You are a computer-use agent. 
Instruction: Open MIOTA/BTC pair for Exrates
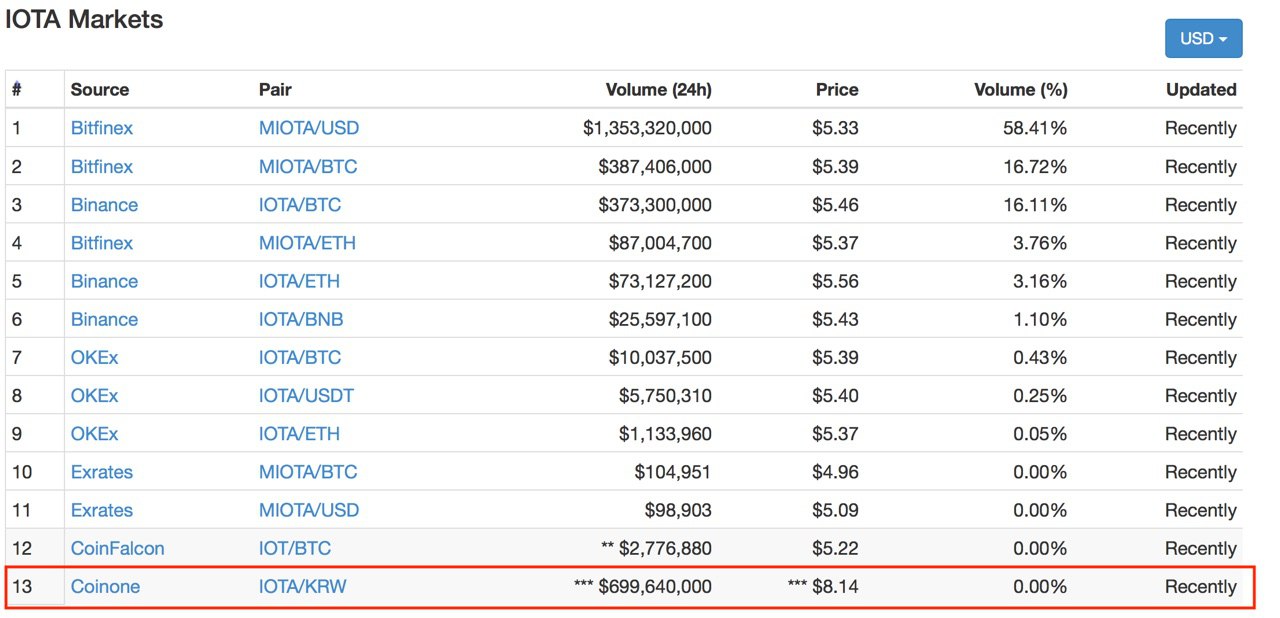pyautogui.click(x=308, y=471)
